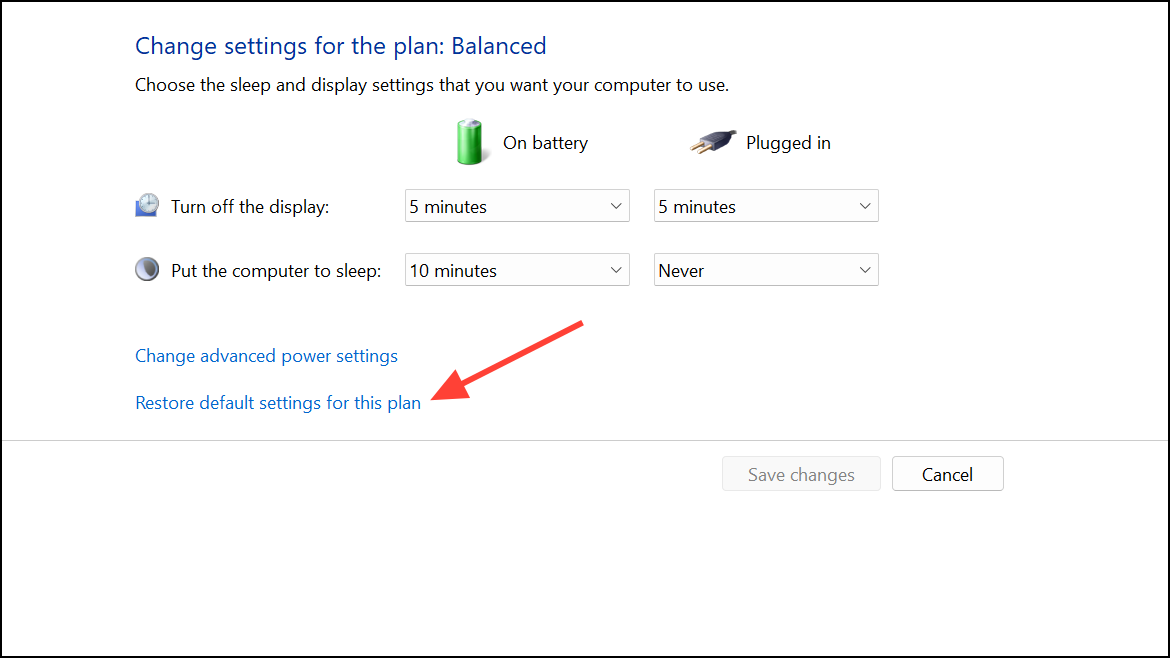Image resolution: width=1170 pixels, height=658 pixels.
Task: Open the On battery sleep dropdown showing 10 minutes
Action: pos(517,270)
